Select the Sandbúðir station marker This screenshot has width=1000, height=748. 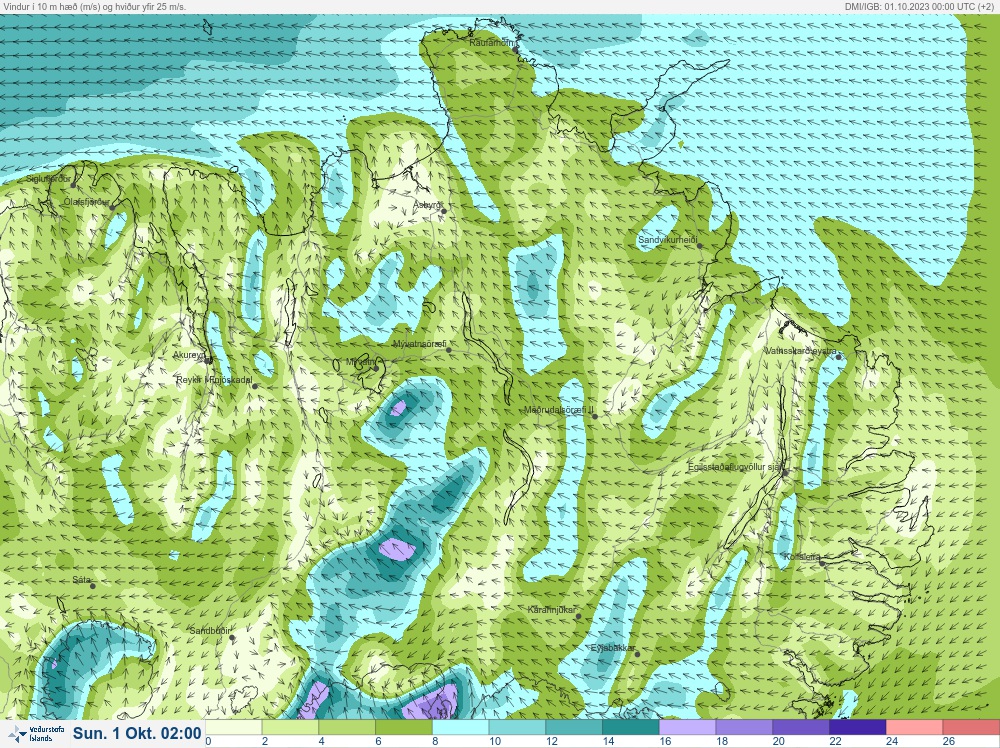232,638
